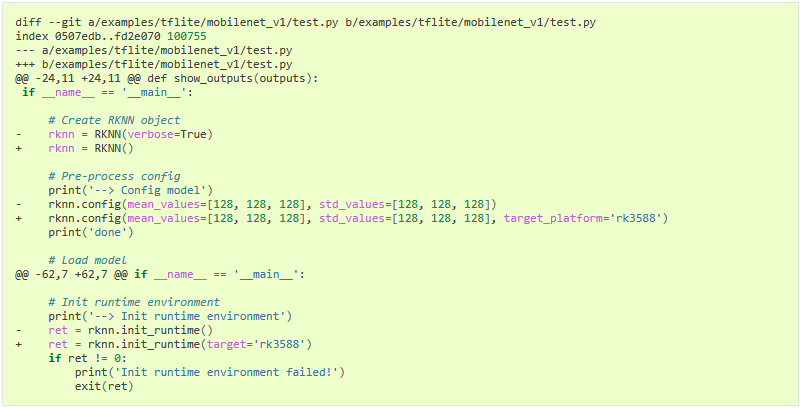Click the second hunk header @@ -62,7 +62,7 @@

[x=160, y=274]
